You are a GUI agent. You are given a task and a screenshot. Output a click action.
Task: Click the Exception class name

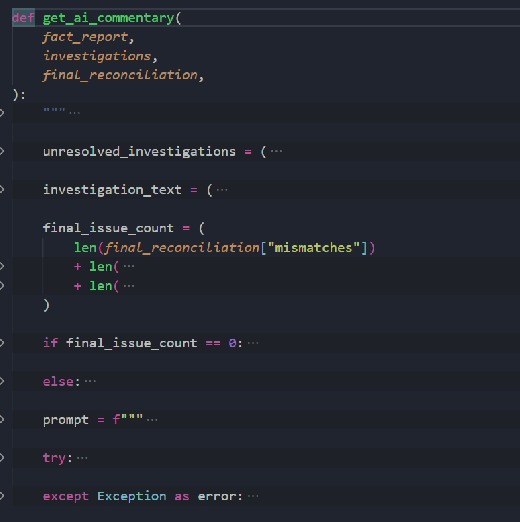132,496
